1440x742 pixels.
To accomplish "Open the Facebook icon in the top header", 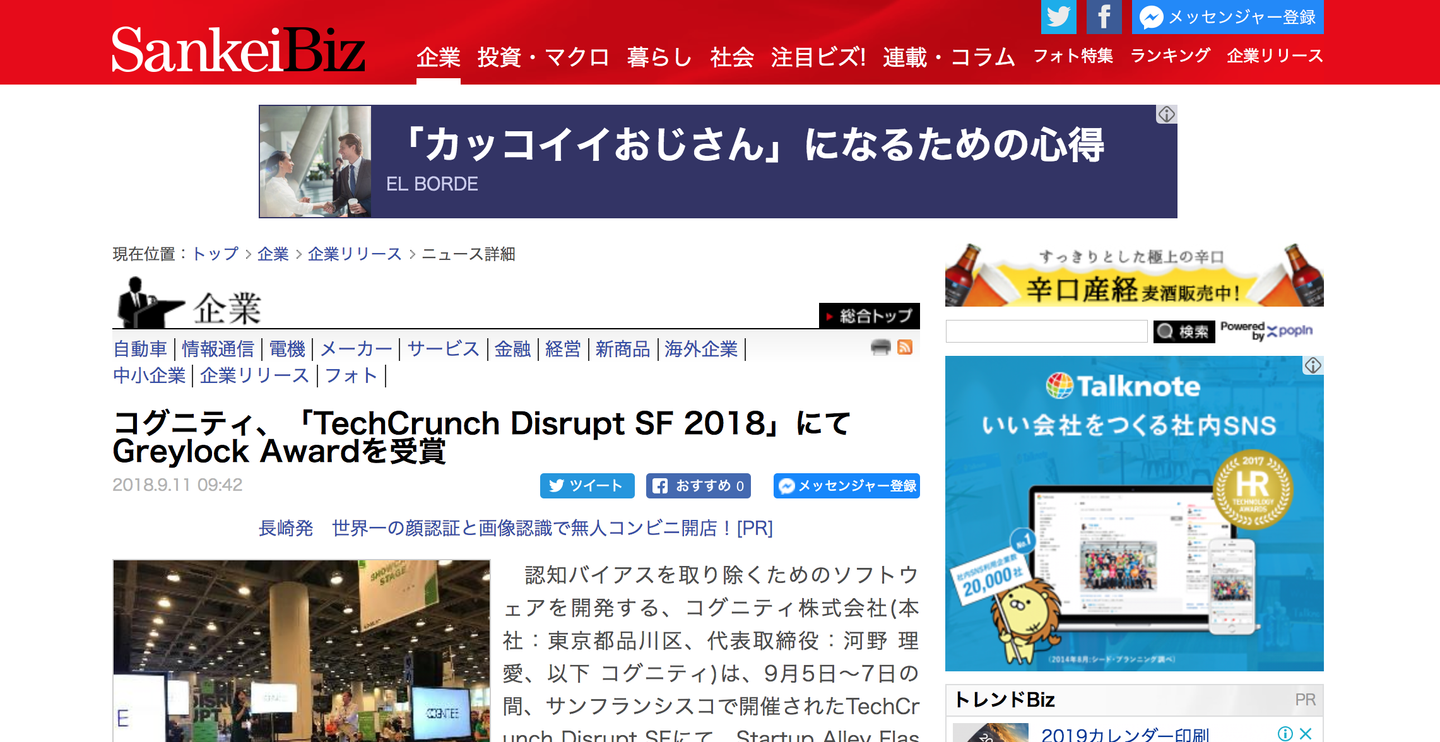I will point(1104,17).
